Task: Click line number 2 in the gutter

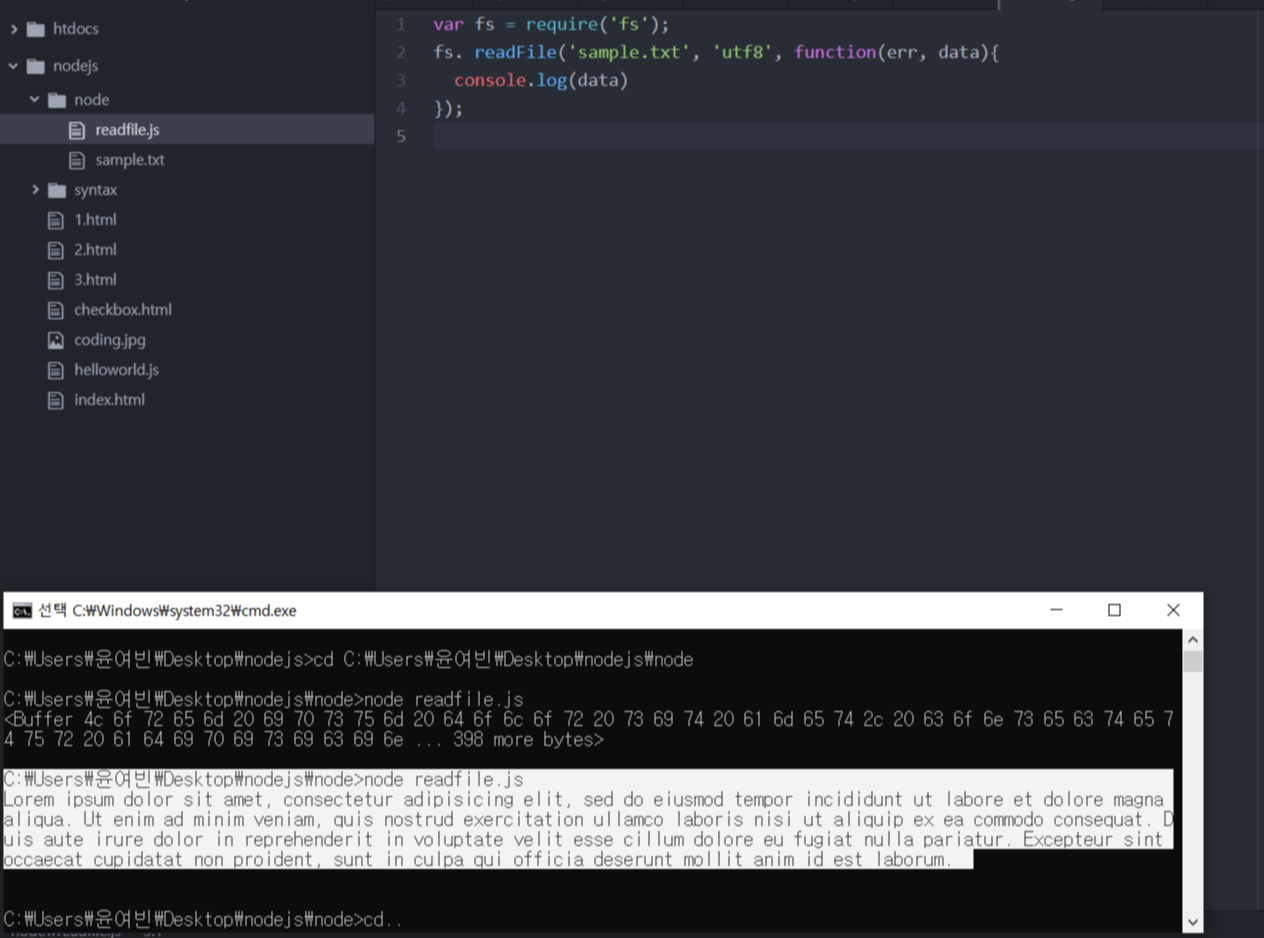Action: click(401, 52)
